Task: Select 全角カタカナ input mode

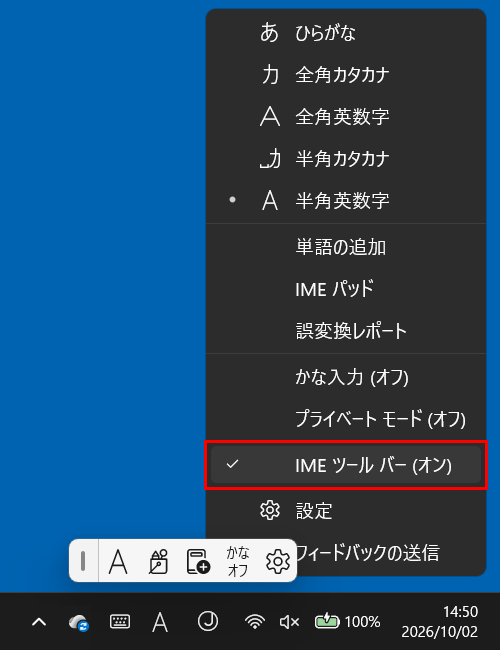Action: click(x=346, y=75)
